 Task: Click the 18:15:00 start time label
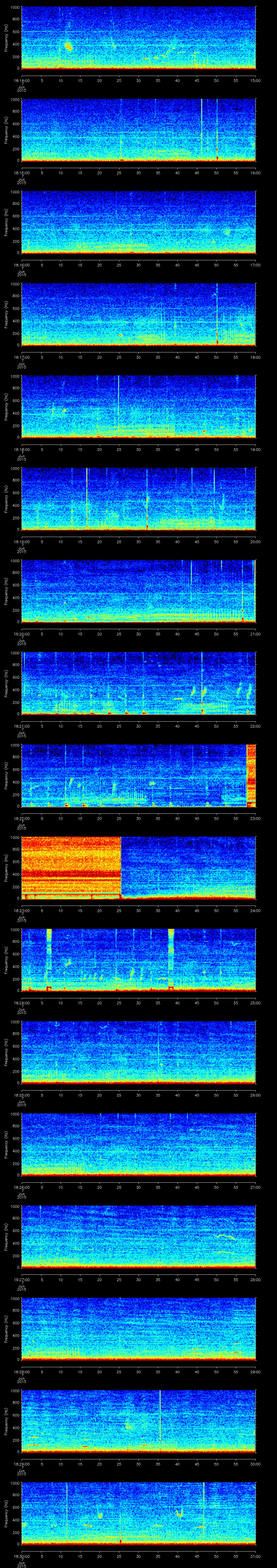21,173
